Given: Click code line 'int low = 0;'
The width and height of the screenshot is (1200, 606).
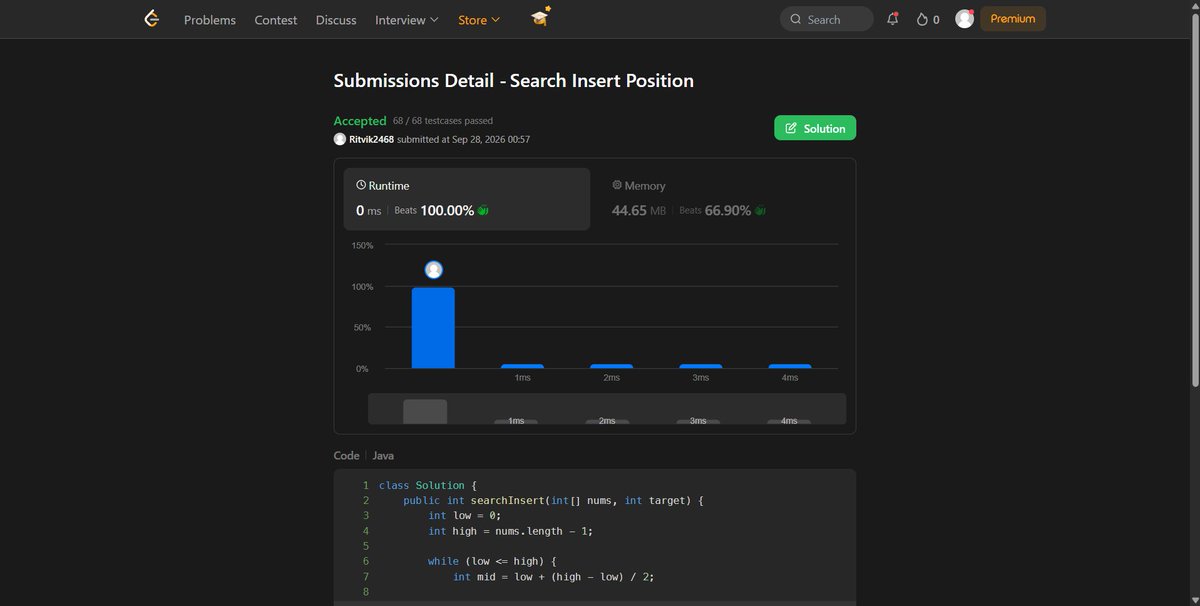Looking at the screenshot, I should (x=465, y=515).
